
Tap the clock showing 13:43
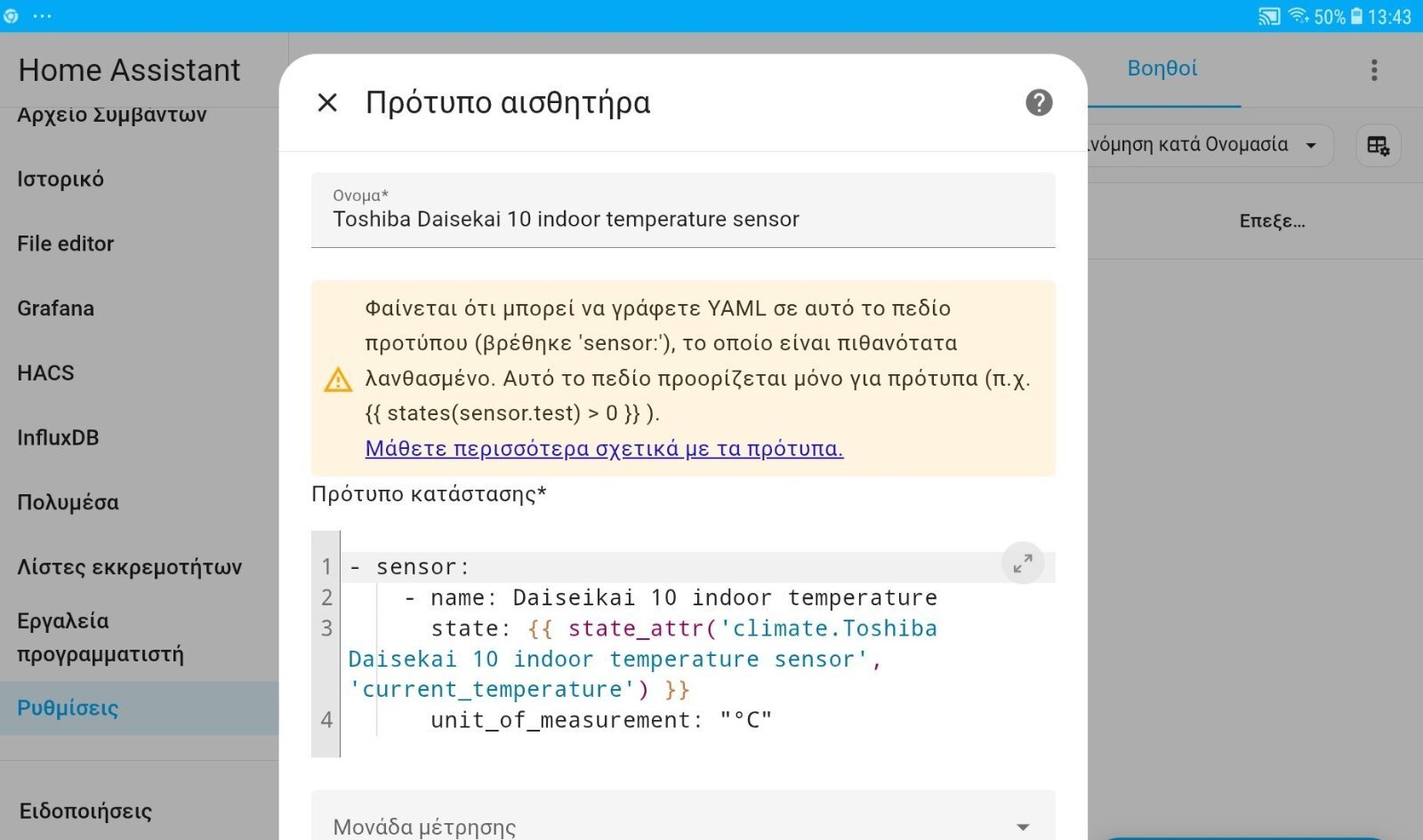tap(1389, 16)
